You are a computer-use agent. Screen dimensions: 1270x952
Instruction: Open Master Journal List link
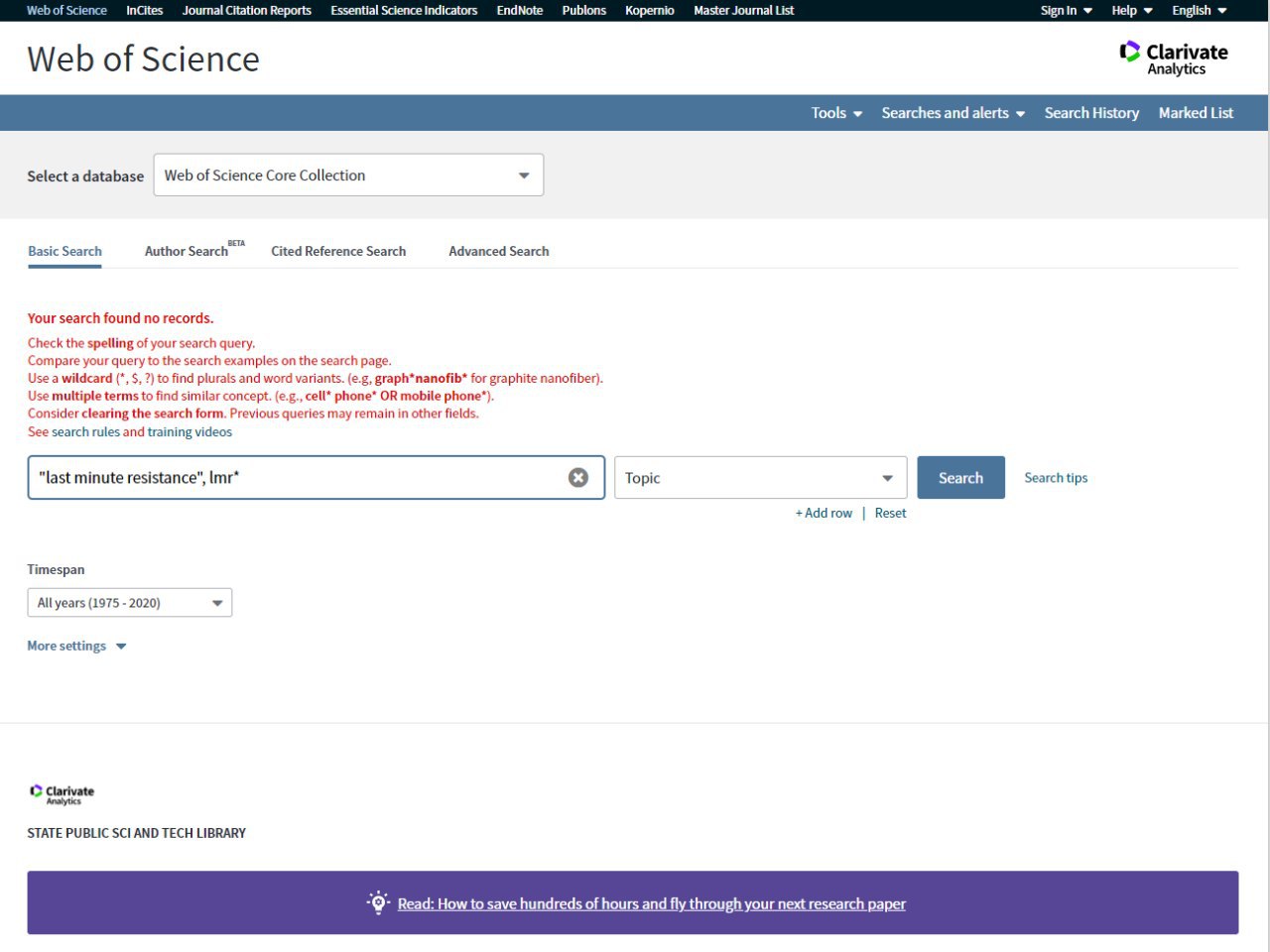click(x=744, y=10)
